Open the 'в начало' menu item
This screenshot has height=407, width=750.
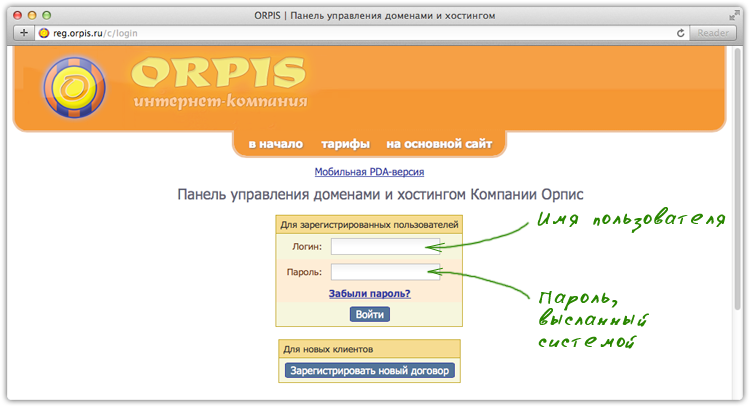[x=276, y=144]
